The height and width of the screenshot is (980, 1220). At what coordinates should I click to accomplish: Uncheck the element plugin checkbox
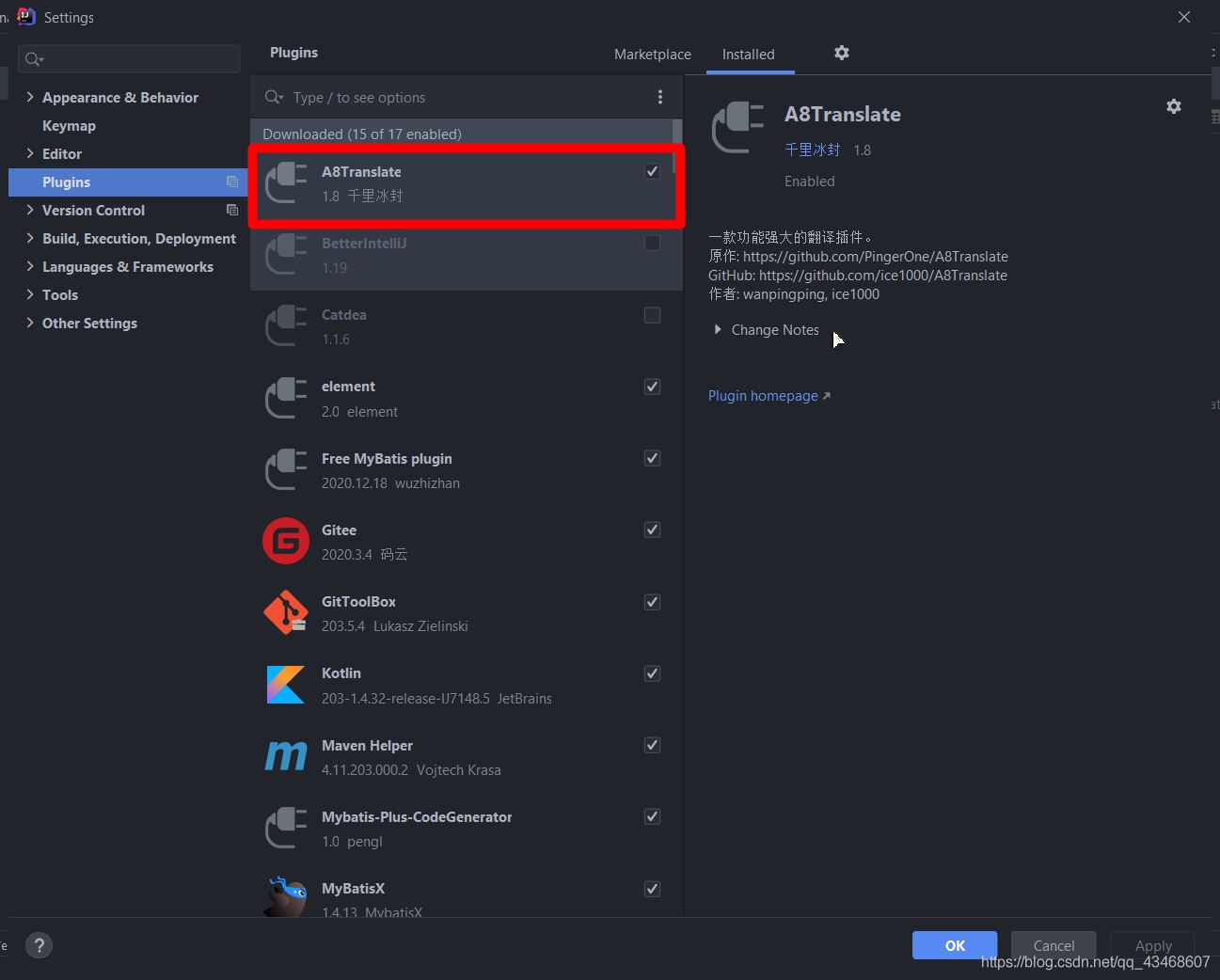(652, 387)
